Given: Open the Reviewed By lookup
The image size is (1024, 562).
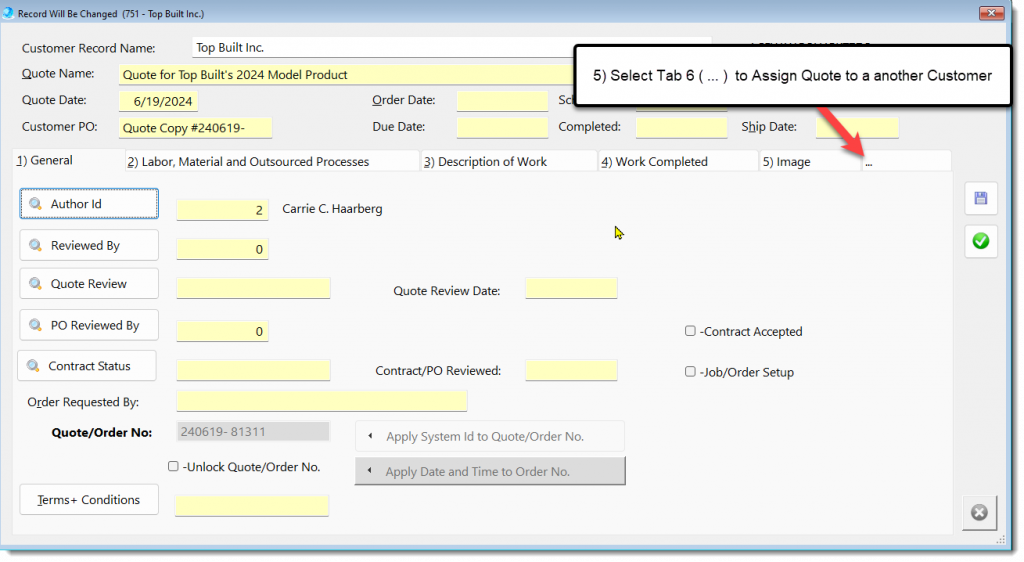Looking at the screenshot, I should click(89, 245).
